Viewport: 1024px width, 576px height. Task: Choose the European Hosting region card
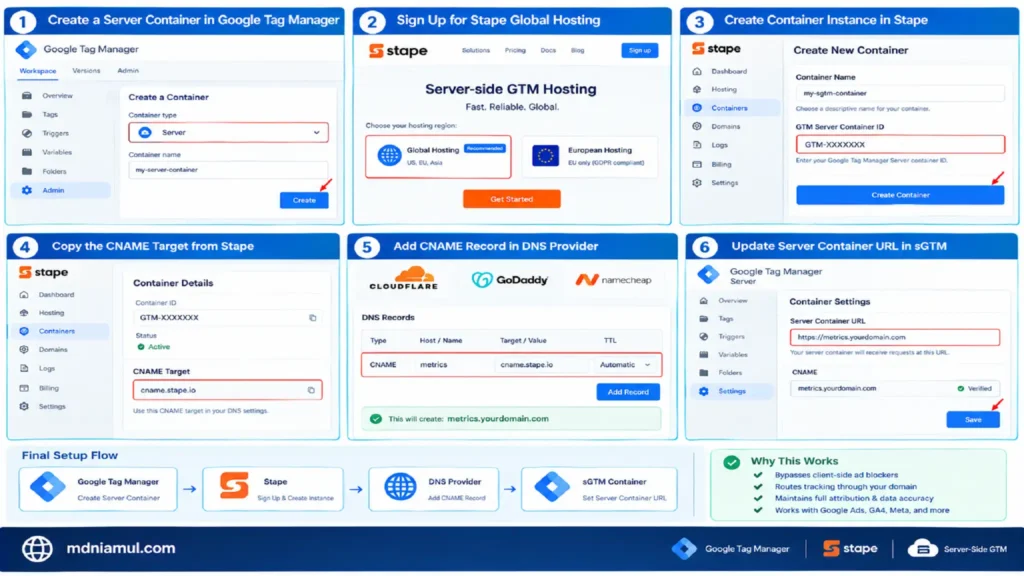(590, 157)
